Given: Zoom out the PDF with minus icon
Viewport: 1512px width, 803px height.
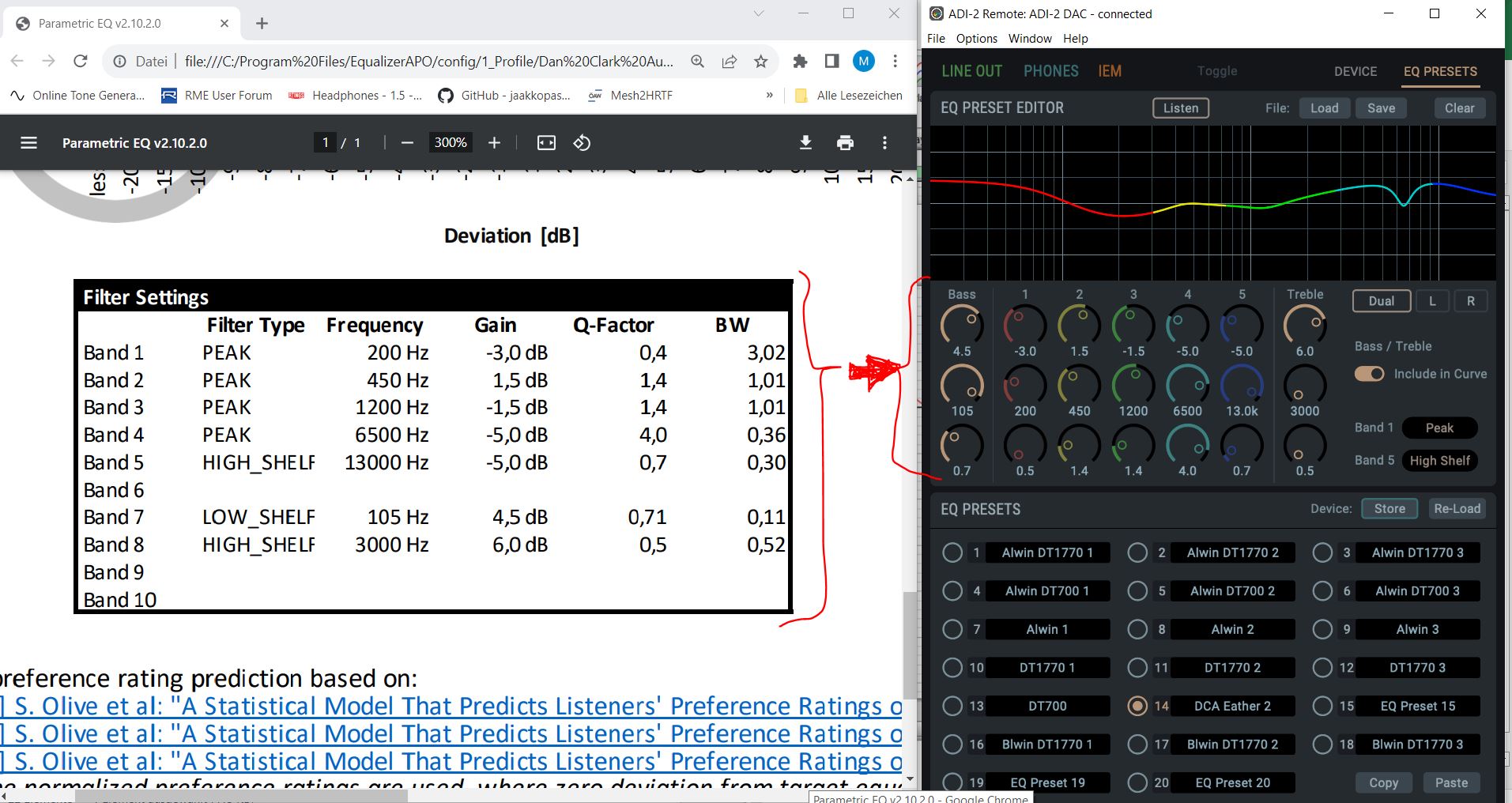Looking at the screenshot, I should click(x=407, y=143).
